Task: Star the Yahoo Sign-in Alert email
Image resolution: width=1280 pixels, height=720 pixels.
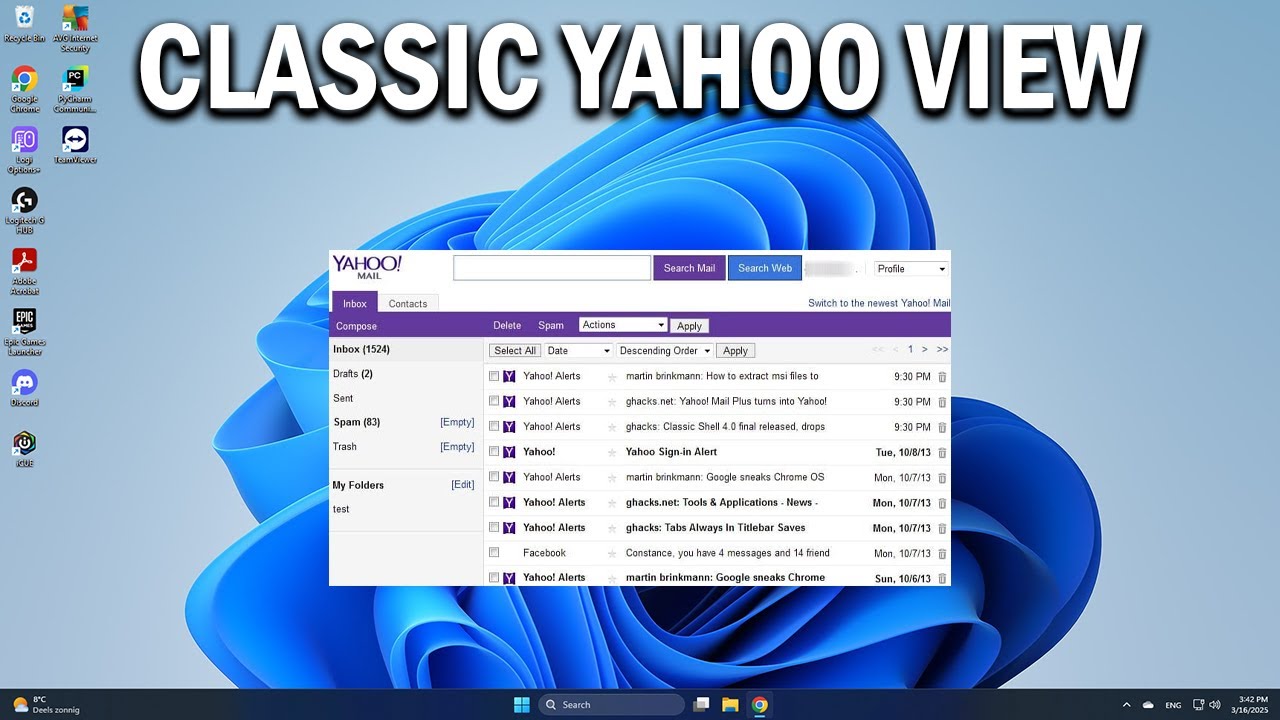Action: click(x=612, y=453)
